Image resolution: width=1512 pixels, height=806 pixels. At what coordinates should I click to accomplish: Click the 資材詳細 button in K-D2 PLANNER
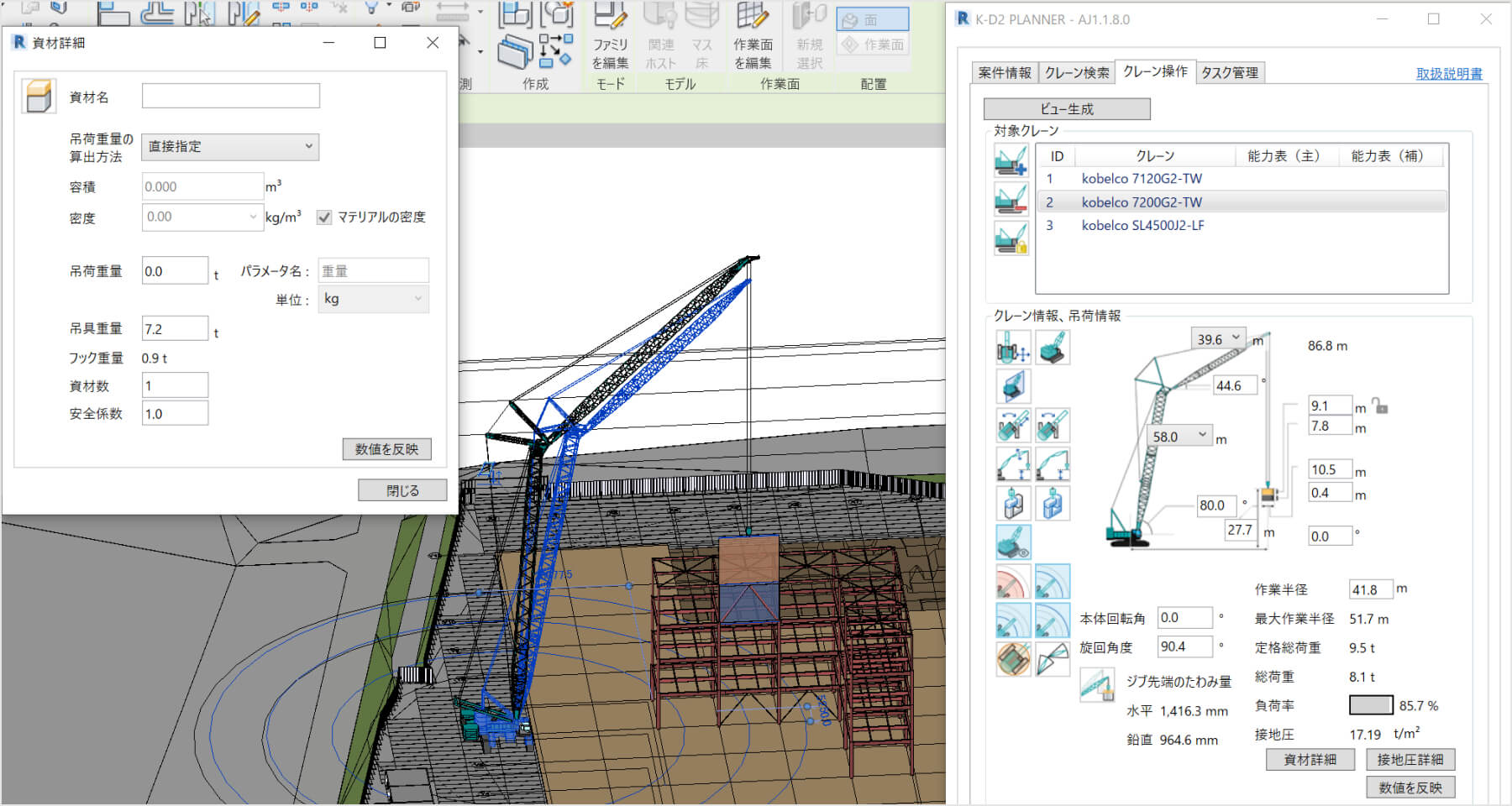(1310, 760)
